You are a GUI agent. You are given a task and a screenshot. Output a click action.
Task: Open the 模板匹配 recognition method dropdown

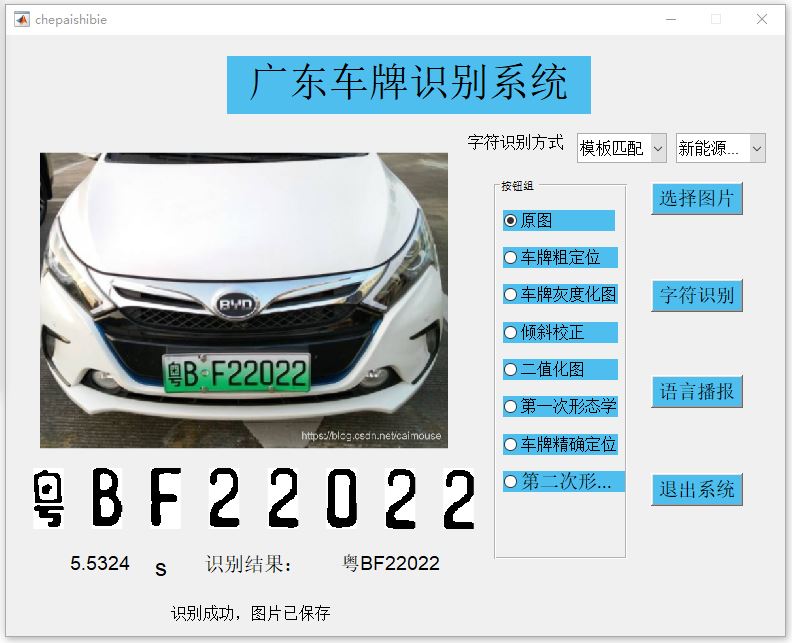pyautogui.click(x=622, y=148)
